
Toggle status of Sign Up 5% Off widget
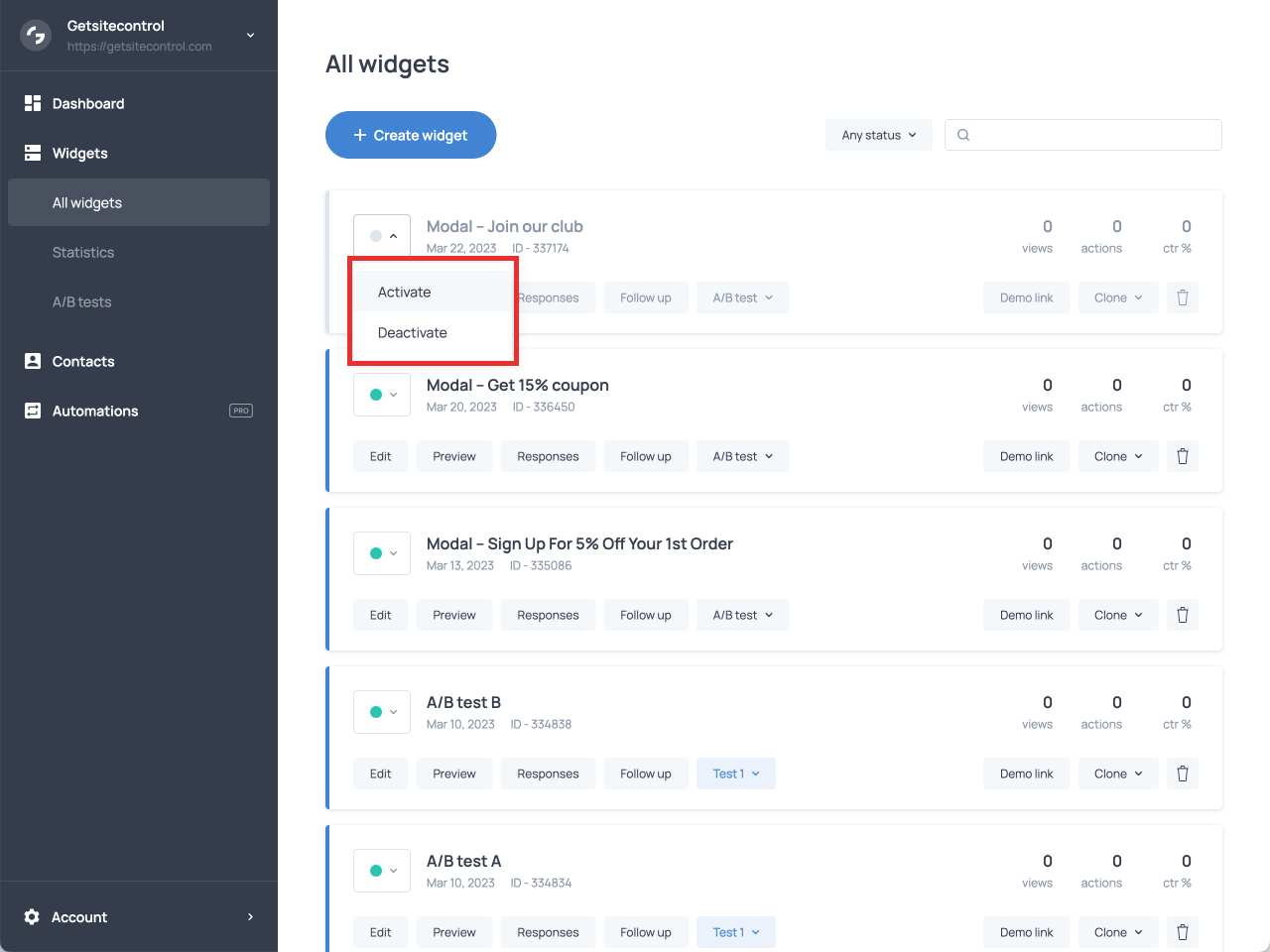[x=382, y=553]
